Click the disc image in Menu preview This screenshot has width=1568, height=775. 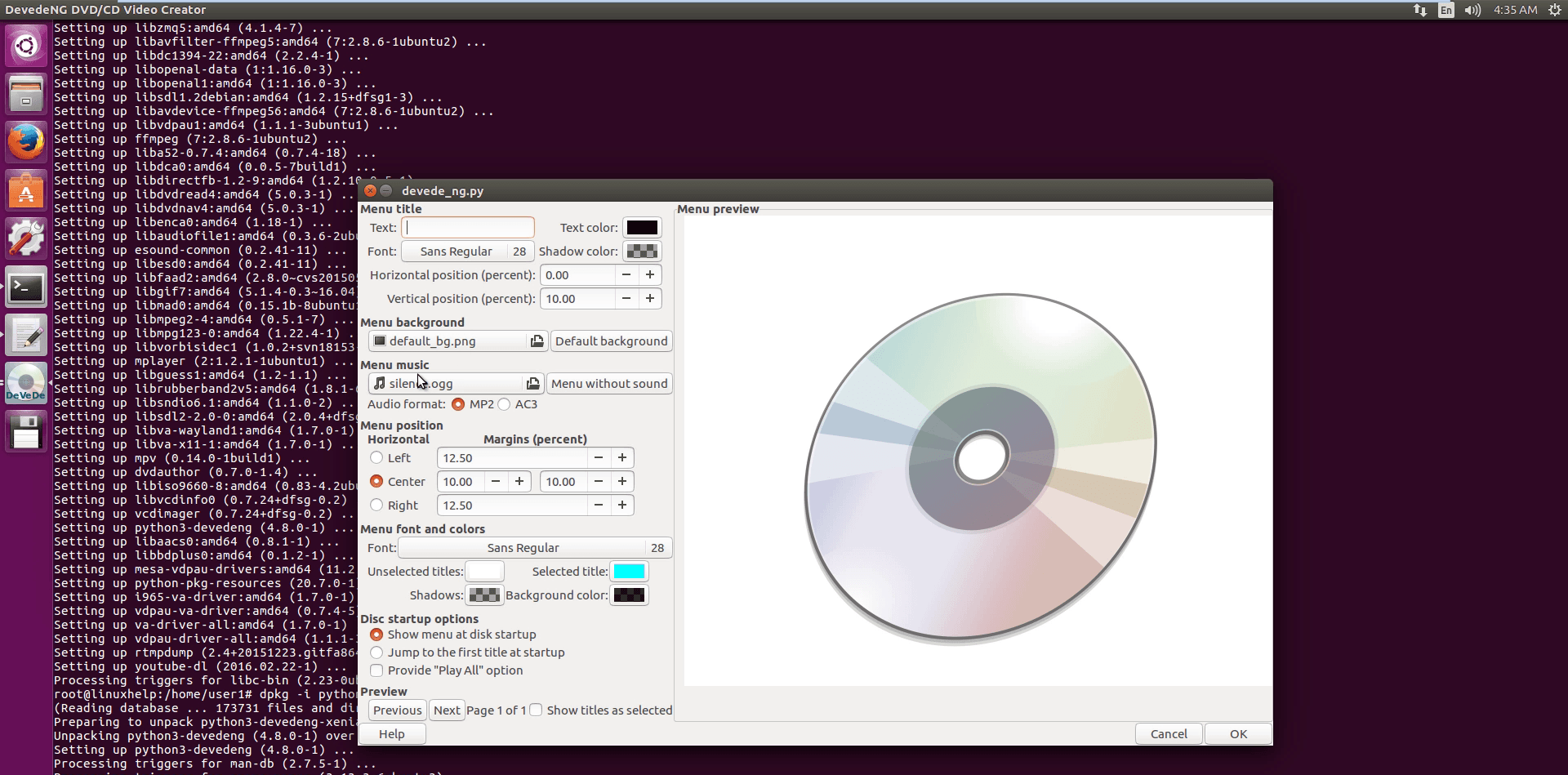click(x=980, y=470)
